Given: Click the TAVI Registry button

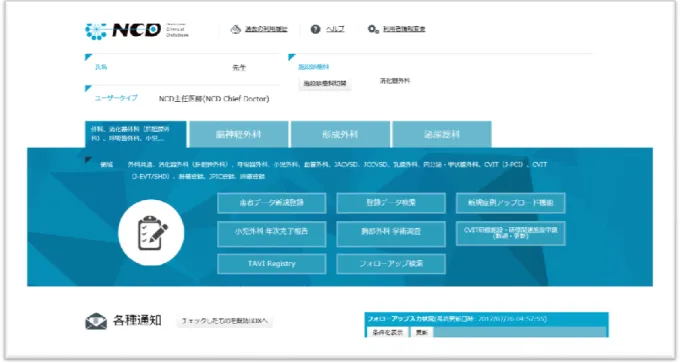Looking at the screenshot, I should [271, 264].
